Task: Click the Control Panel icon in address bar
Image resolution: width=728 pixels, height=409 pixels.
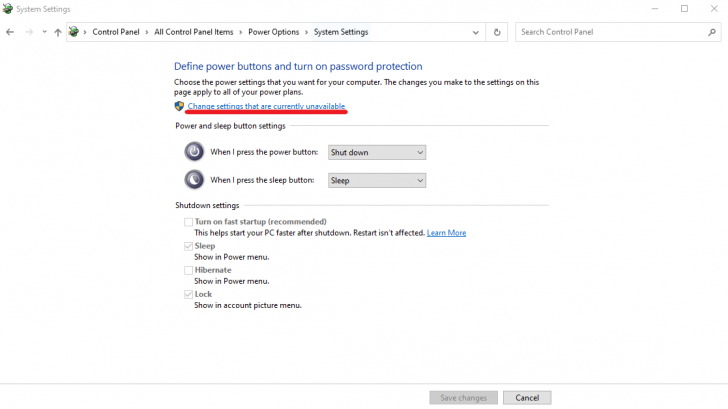Action: (x=74, y=32)
